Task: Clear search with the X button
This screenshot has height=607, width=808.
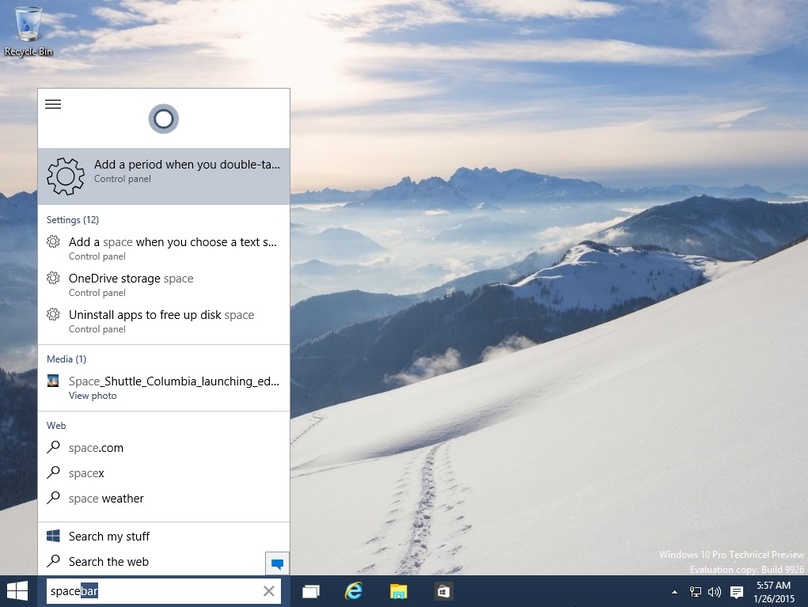Action: click(268, 591)
